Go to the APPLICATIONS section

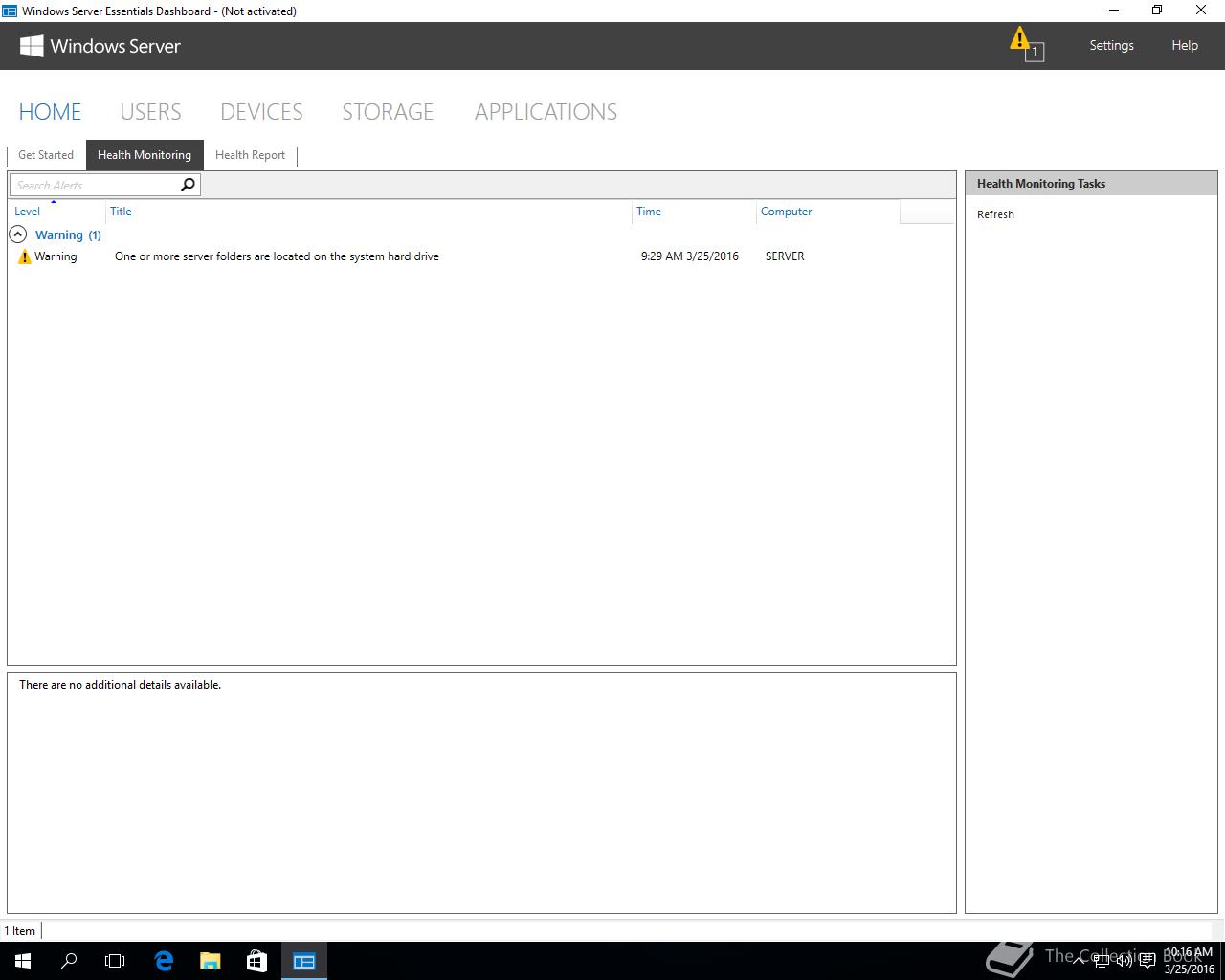[546, 112]
